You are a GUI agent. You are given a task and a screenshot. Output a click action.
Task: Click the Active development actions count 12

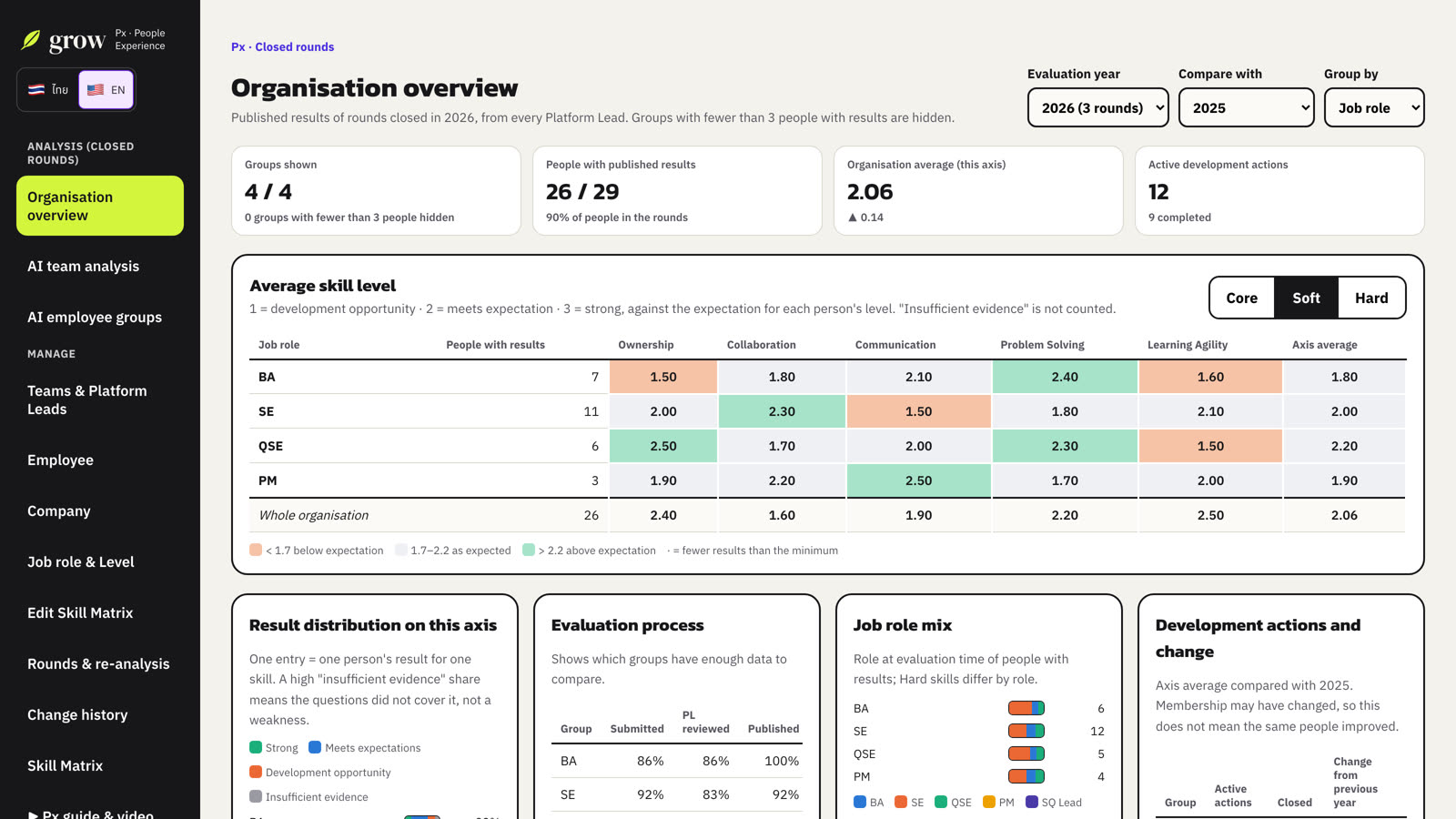click(x=1158, y=192)
